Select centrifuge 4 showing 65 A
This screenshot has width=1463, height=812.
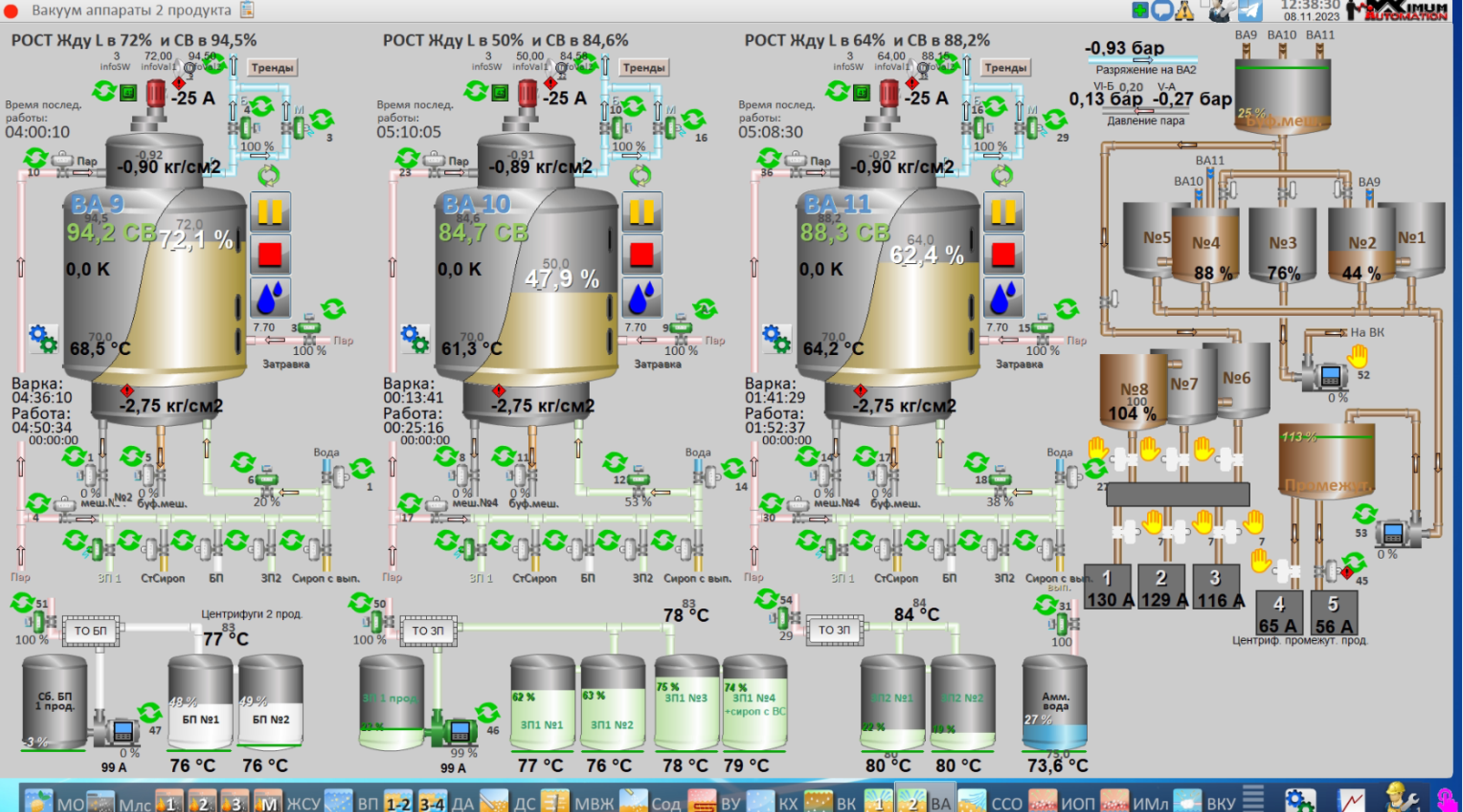point(1279,614)
